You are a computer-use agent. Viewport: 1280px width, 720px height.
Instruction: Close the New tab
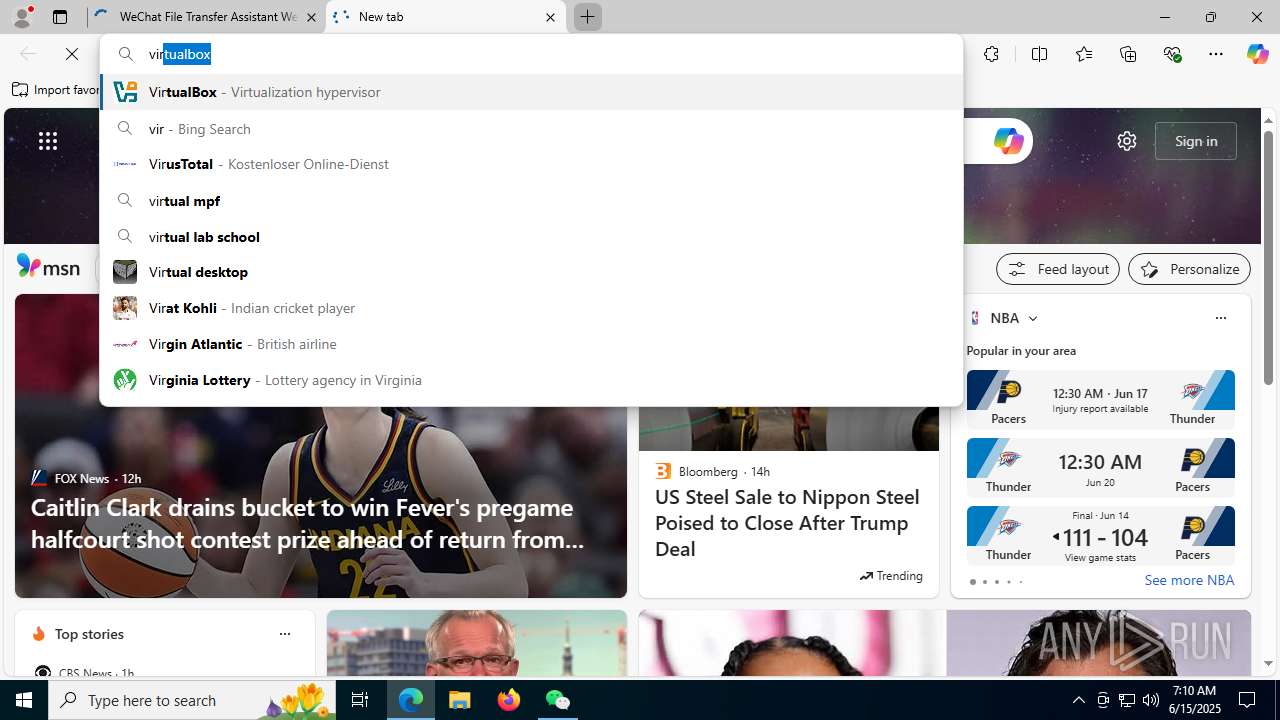[x=550, y=17]
